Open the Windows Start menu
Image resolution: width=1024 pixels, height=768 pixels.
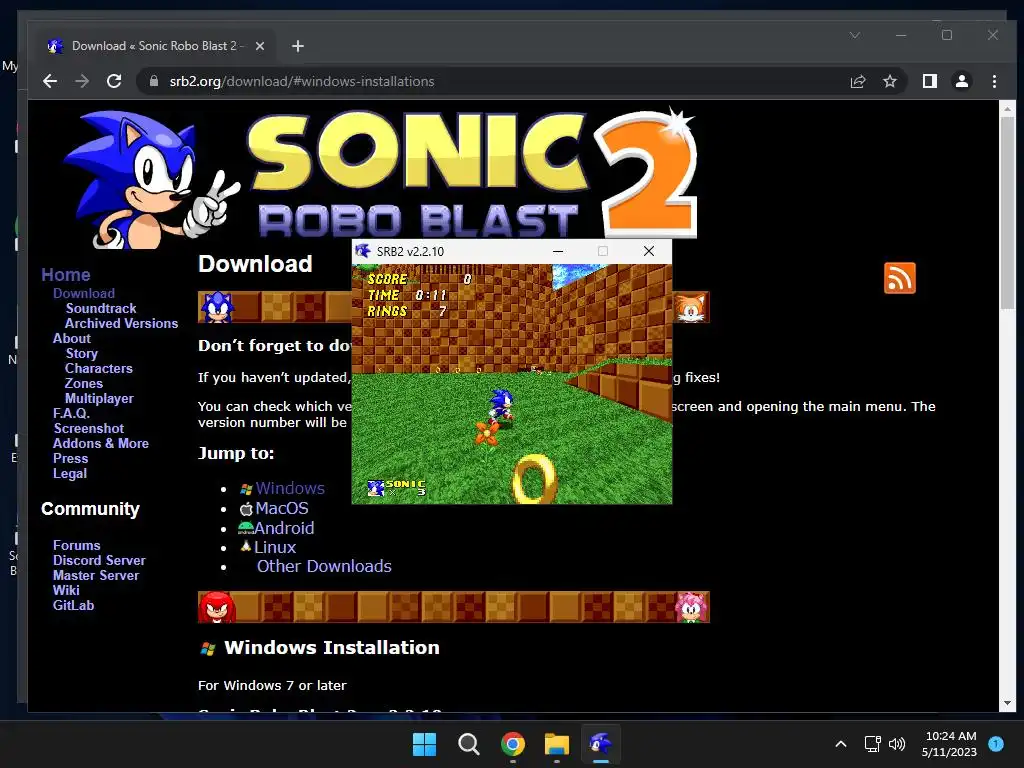pos(424,744)
